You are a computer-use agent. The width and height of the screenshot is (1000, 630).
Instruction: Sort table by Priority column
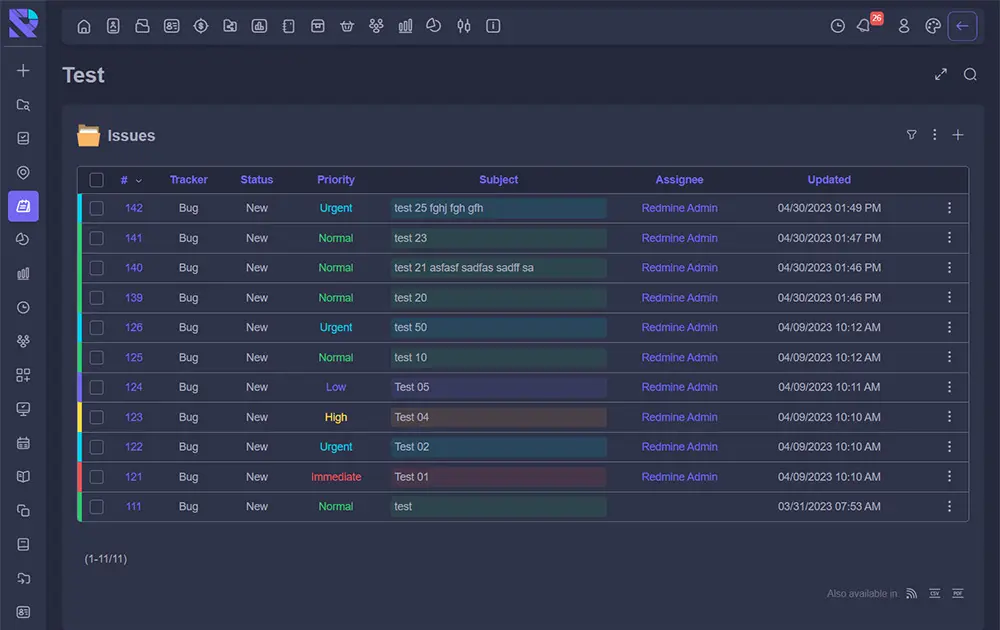click(335, 180)
